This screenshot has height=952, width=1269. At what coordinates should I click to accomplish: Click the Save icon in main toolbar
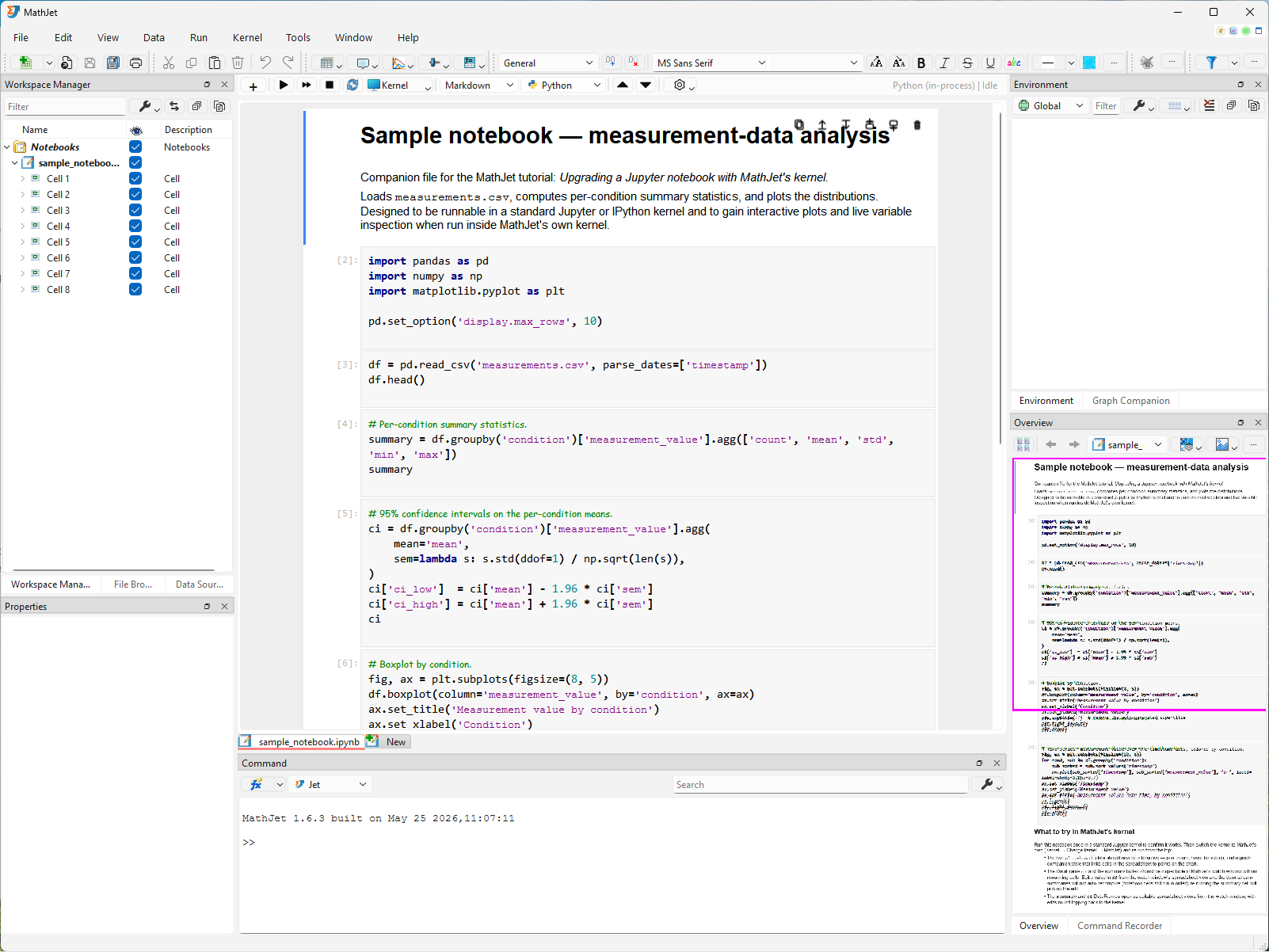(x=90, y=63)
